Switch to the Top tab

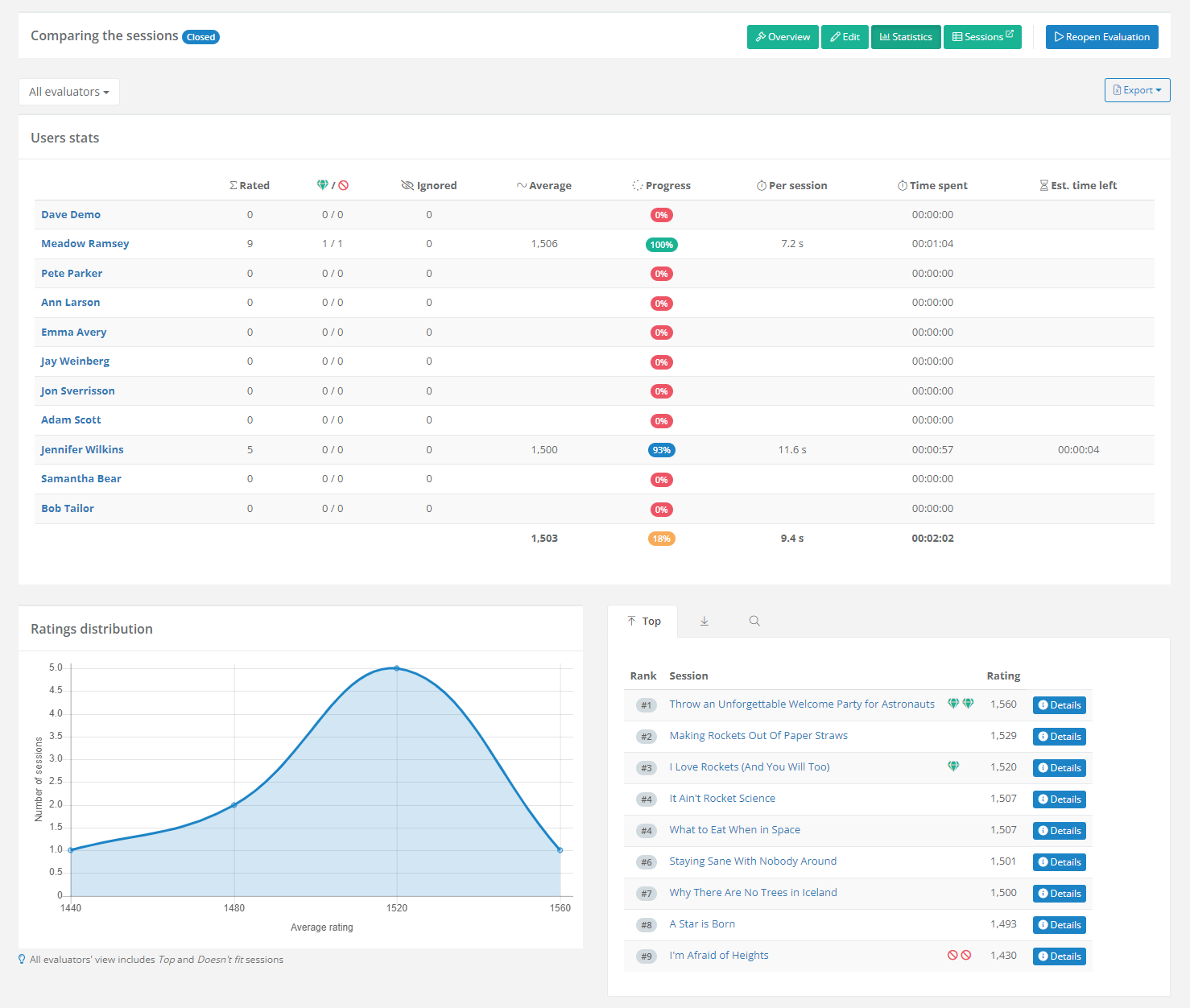tap(643, 621)
